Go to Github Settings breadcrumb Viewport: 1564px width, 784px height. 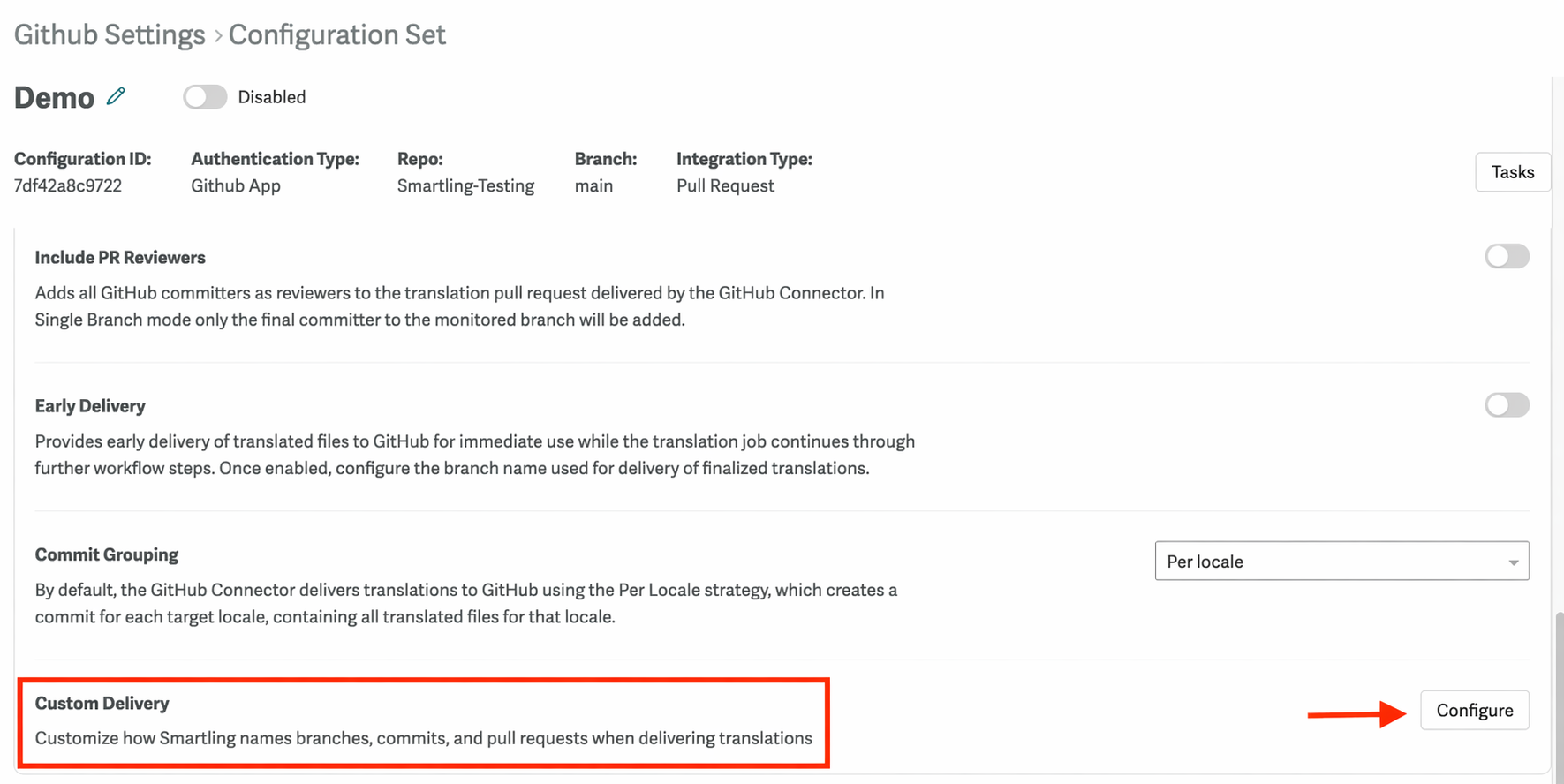(110, 34)
